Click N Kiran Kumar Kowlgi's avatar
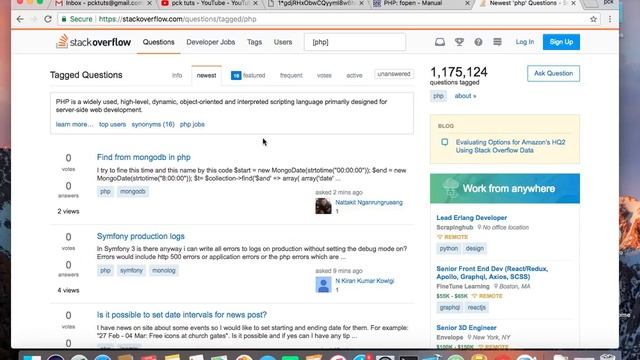The image size is (640, 360). tap(323, 284)
